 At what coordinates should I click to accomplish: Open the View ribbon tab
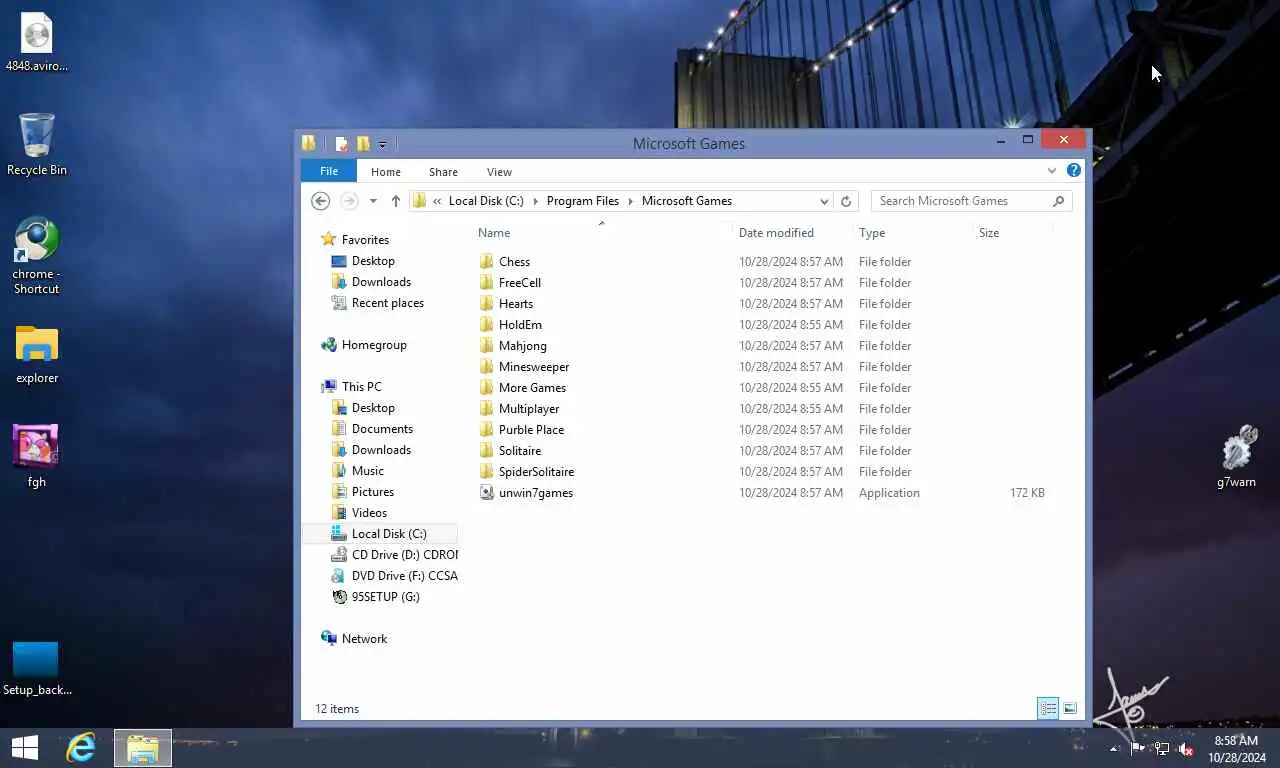coord(499,172)
